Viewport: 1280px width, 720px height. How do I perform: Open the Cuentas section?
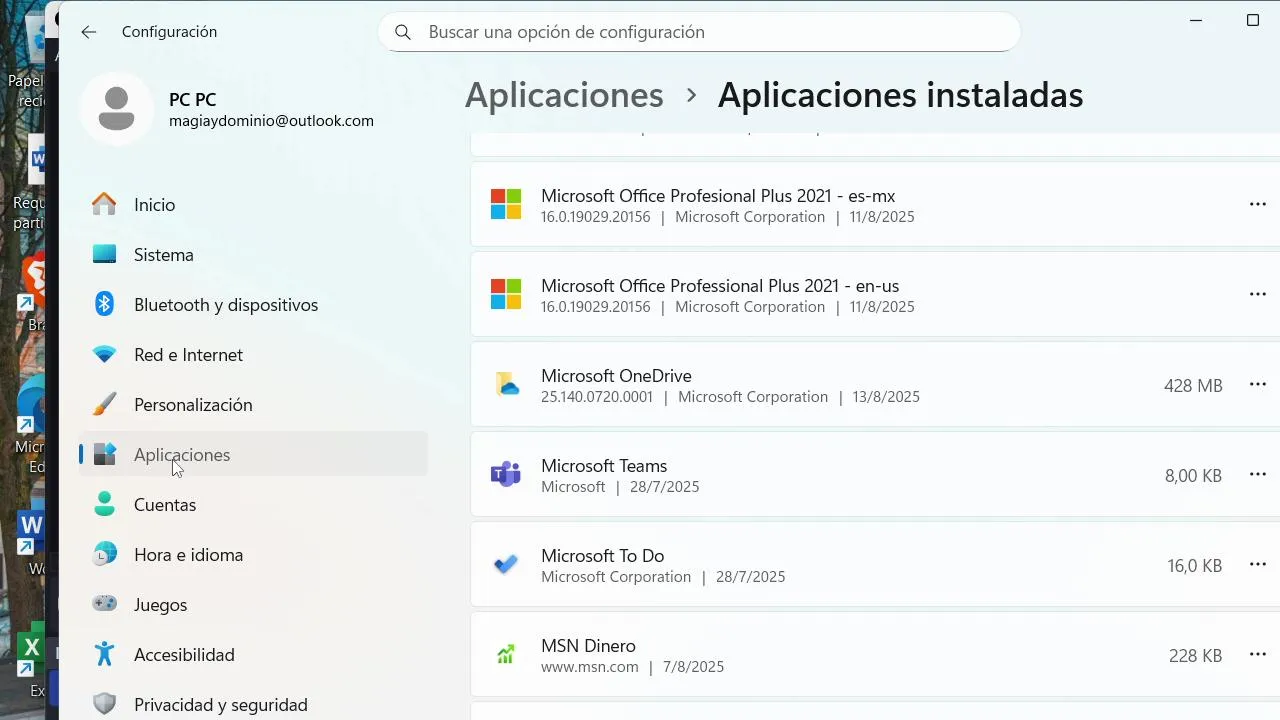tap(253, 504)
